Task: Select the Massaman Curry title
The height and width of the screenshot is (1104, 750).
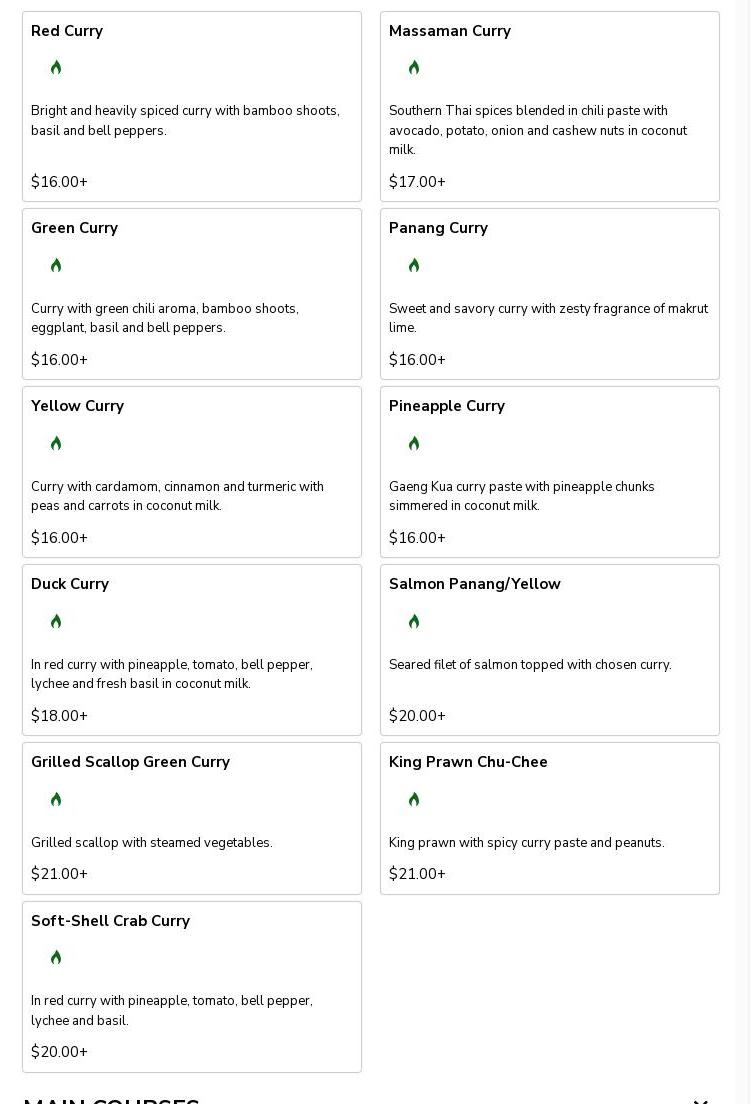Action: click(450, 31)
